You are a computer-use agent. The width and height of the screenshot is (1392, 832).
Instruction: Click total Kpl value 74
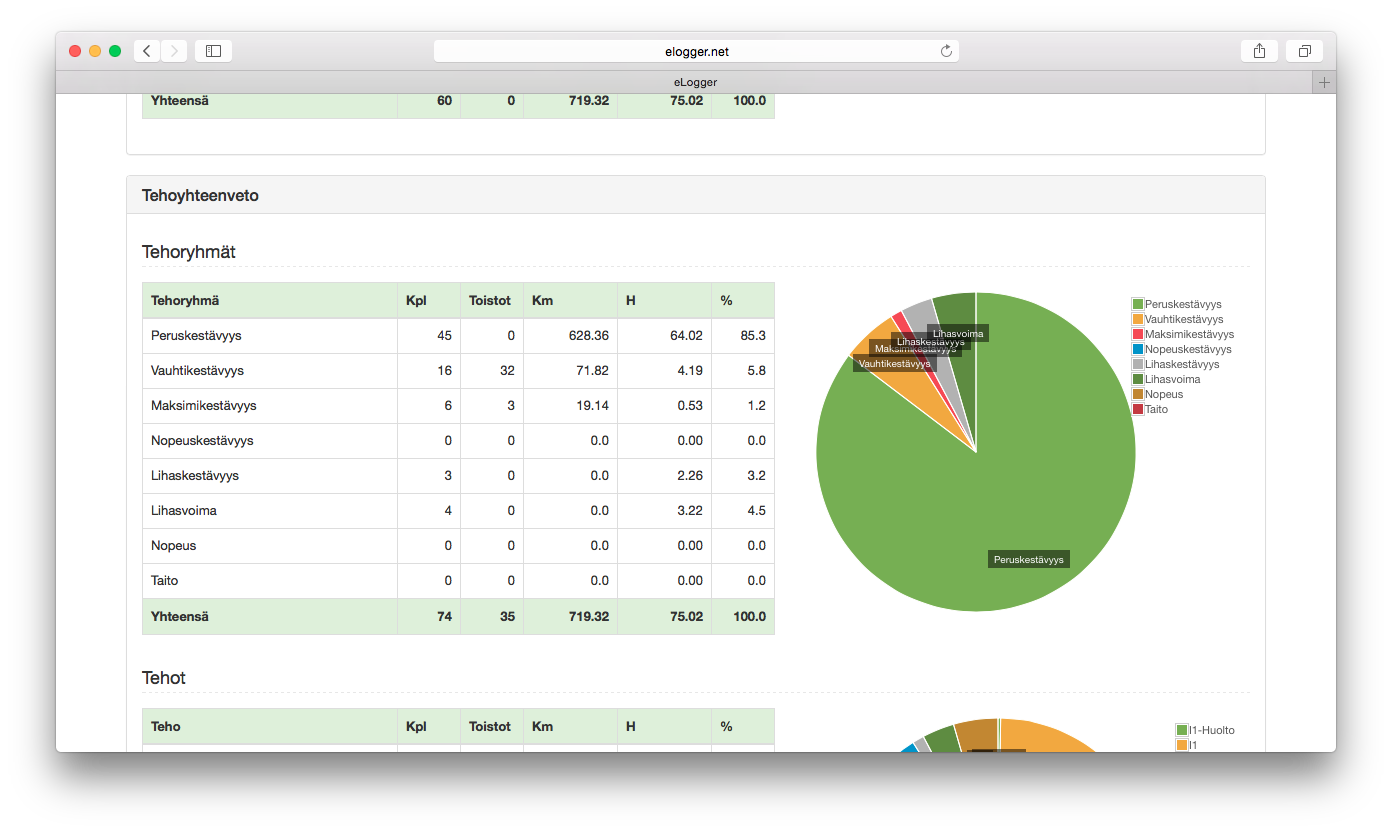point(444,616)
